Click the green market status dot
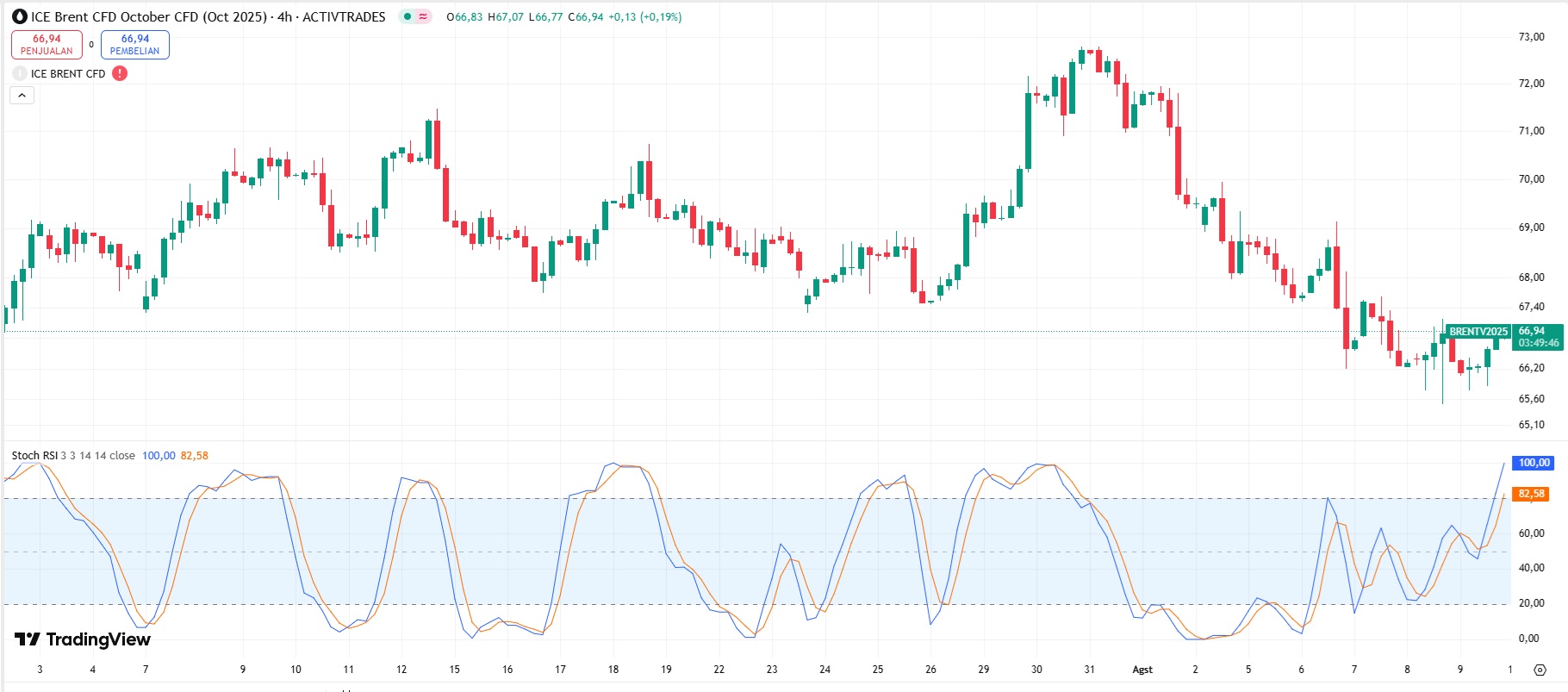Image resolution: width=1568 pixels, height=692 pixels. pyautogui.click(x=408, y=17)
